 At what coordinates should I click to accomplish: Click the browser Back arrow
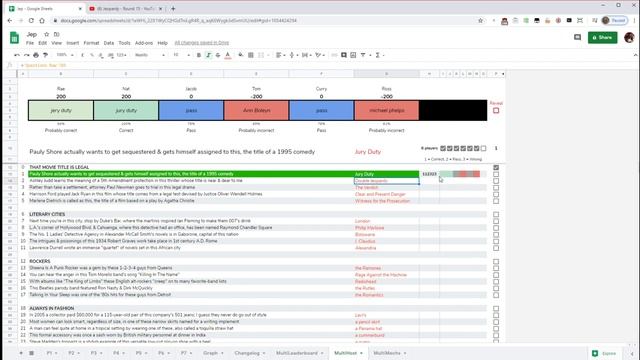click(10, 20)
